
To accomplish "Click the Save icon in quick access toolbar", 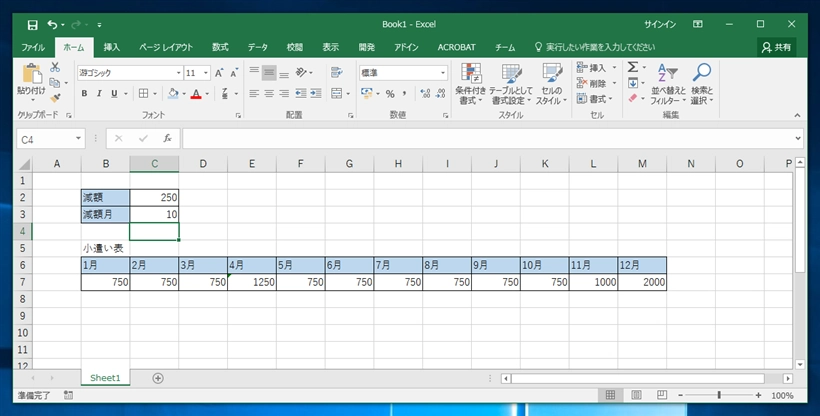I will click(x=32, y=25).
